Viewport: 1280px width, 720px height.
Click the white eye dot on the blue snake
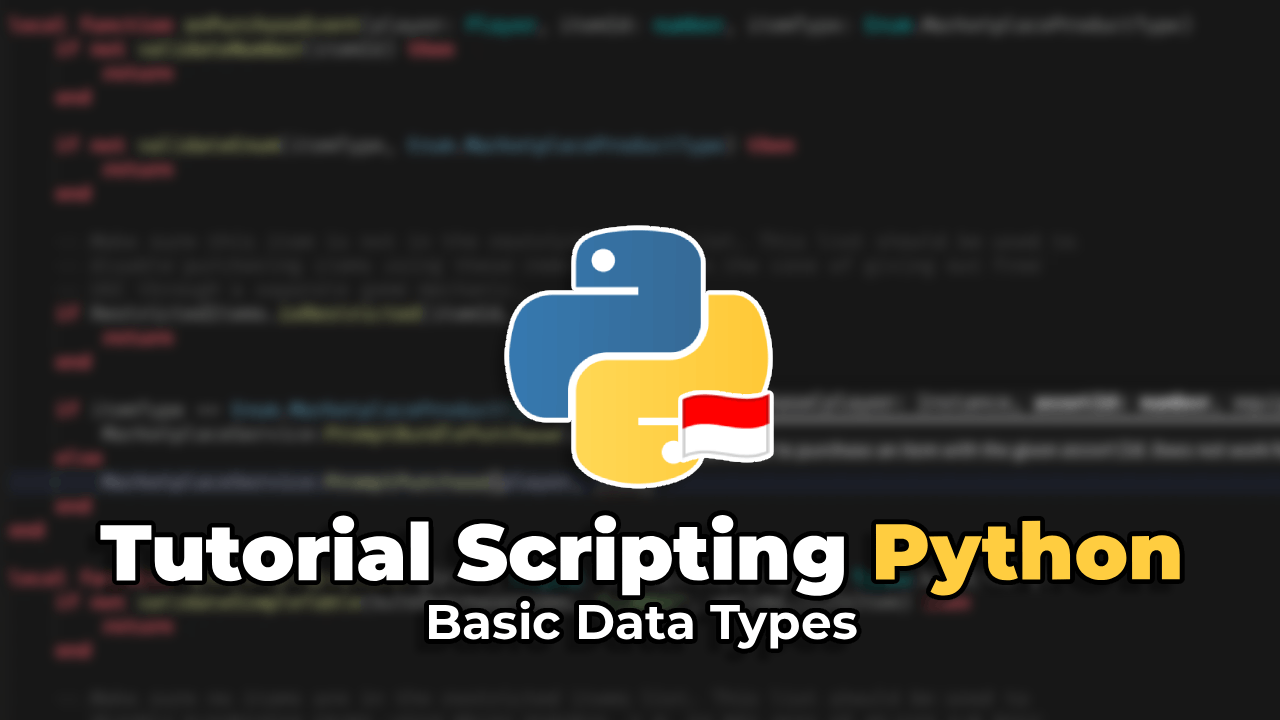coord(601,262)
